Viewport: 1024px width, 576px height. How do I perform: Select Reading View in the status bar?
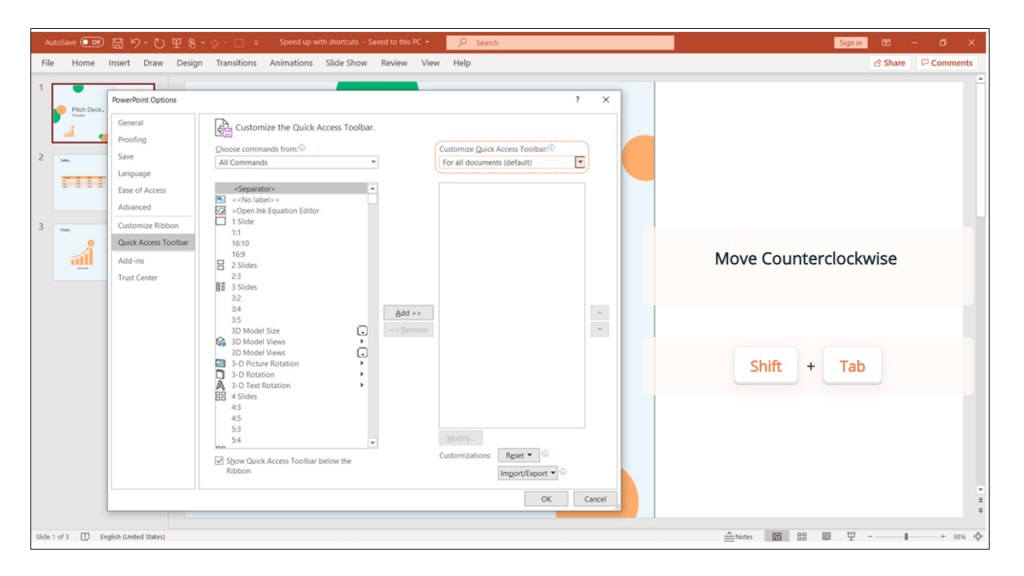[x=826, y=536]
